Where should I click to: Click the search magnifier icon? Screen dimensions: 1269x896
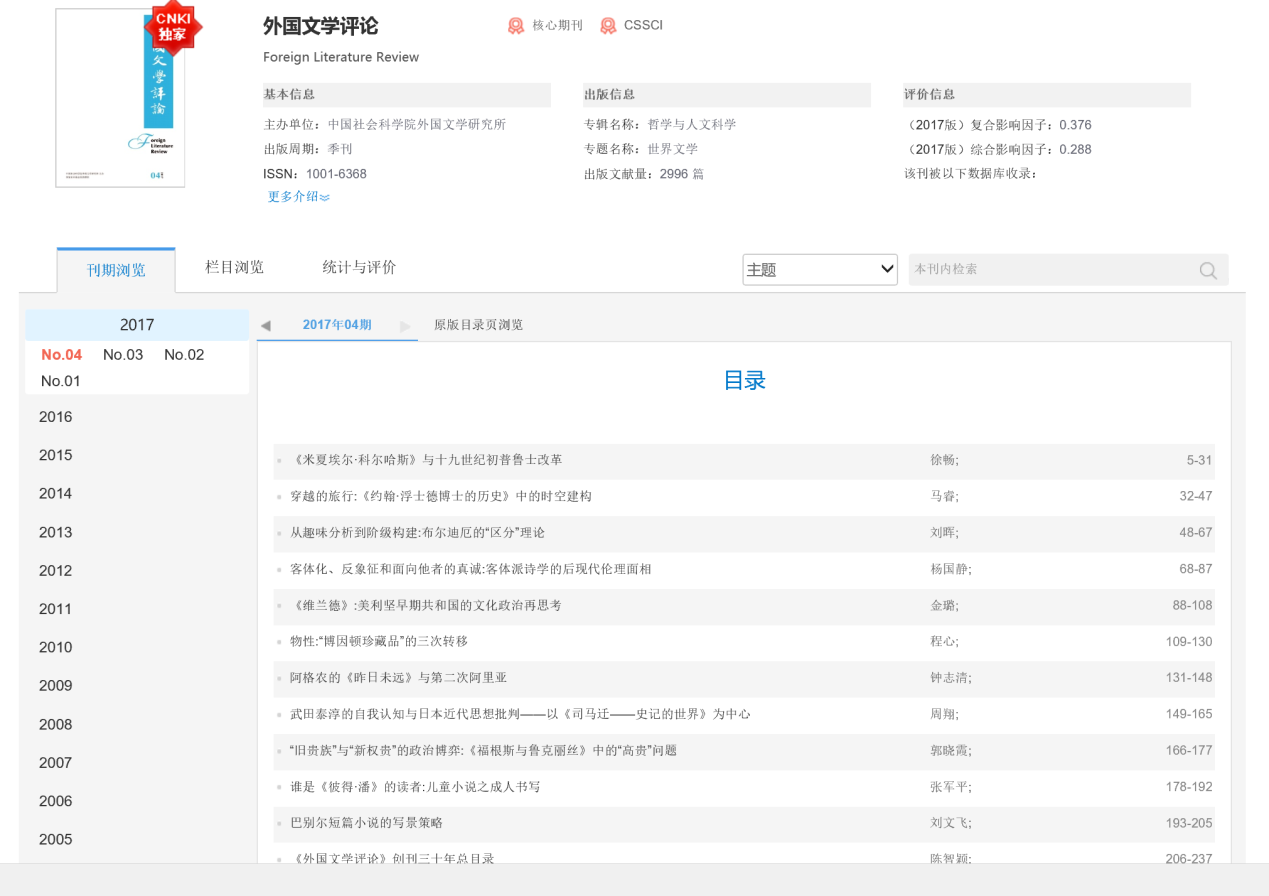point(1207,270)
